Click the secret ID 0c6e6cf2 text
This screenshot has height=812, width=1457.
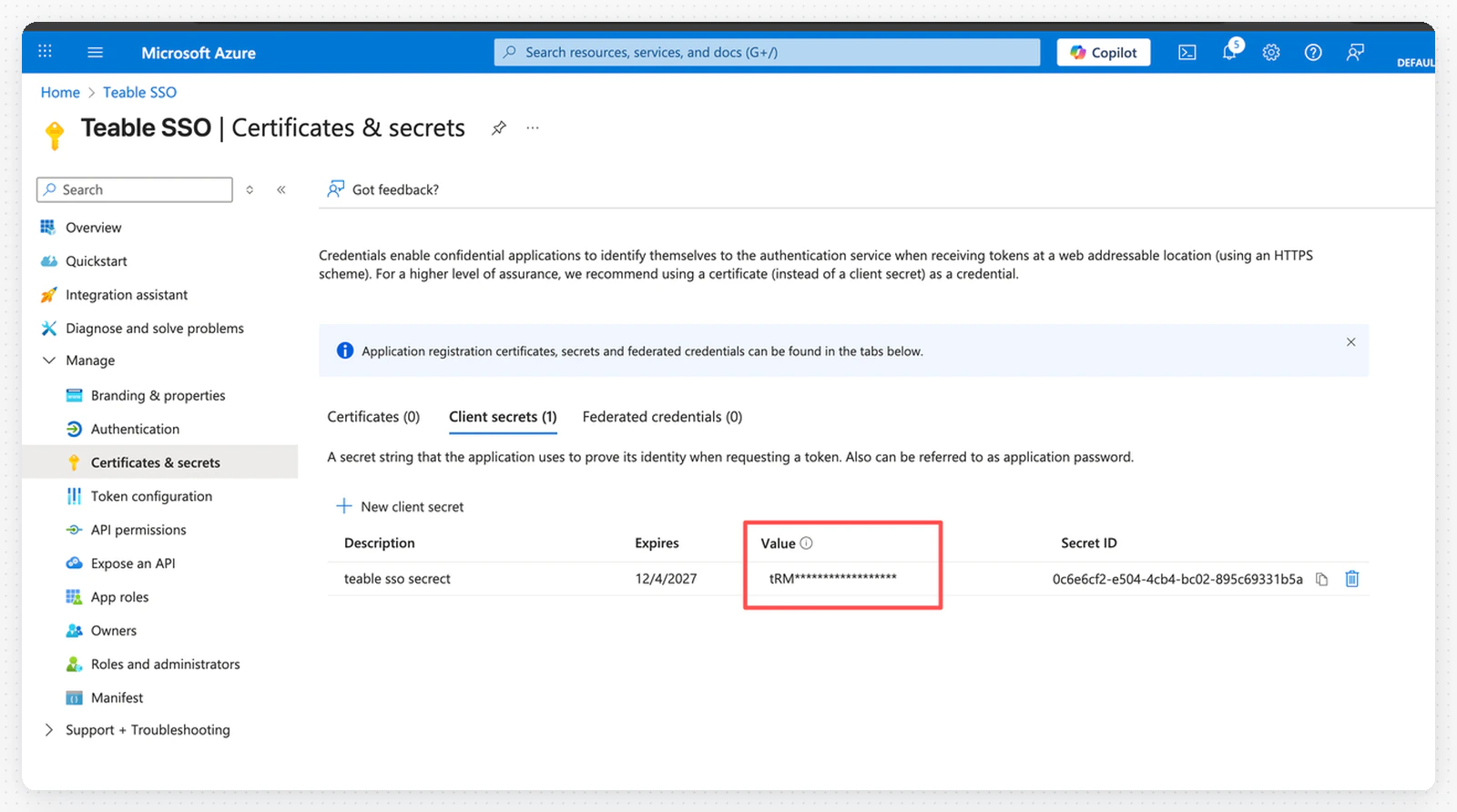click(1177, 579)
